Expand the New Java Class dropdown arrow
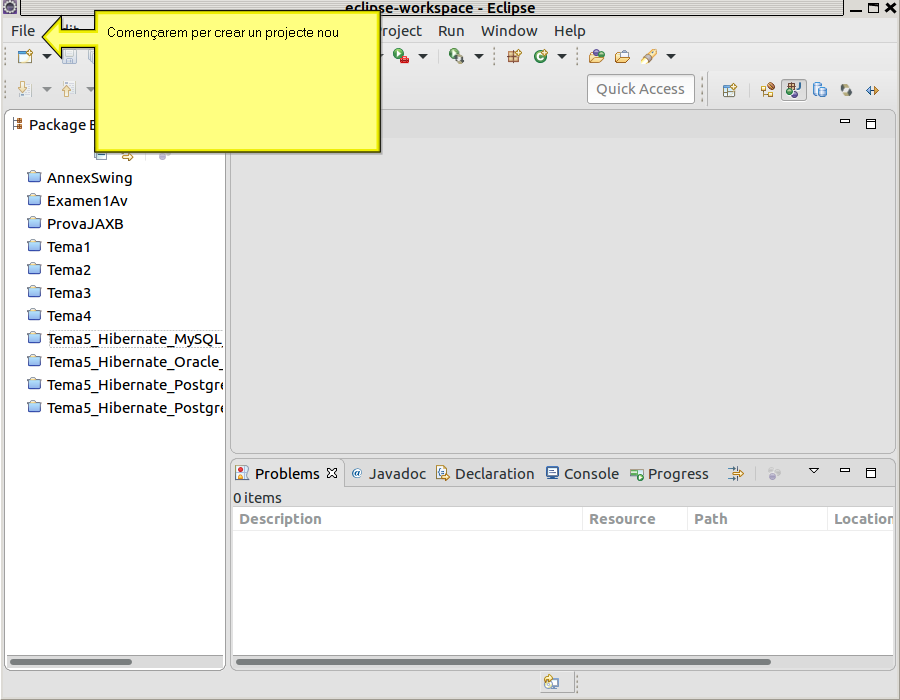900x700 pixels. (562, 56)
